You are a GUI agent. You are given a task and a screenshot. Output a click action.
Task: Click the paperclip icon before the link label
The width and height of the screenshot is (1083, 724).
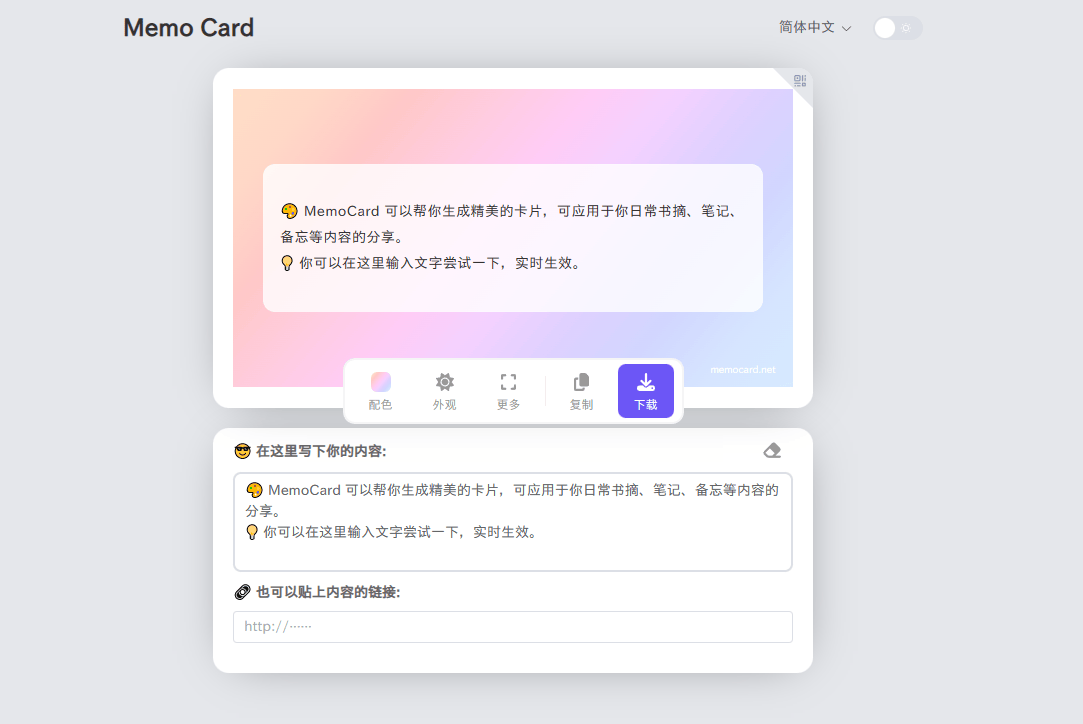[x=242, y=592]
